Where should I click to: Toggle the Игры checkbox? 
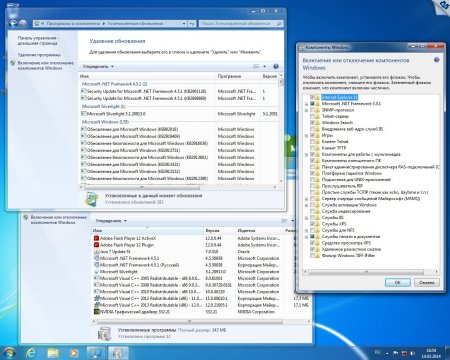tap(313, 135)
